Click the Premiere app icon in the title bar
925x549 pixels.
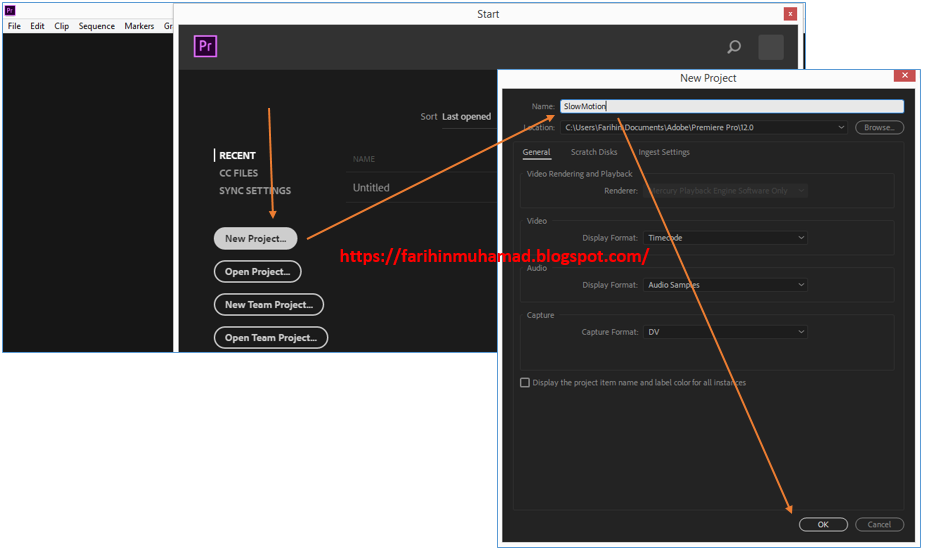(x=9, y=10)
